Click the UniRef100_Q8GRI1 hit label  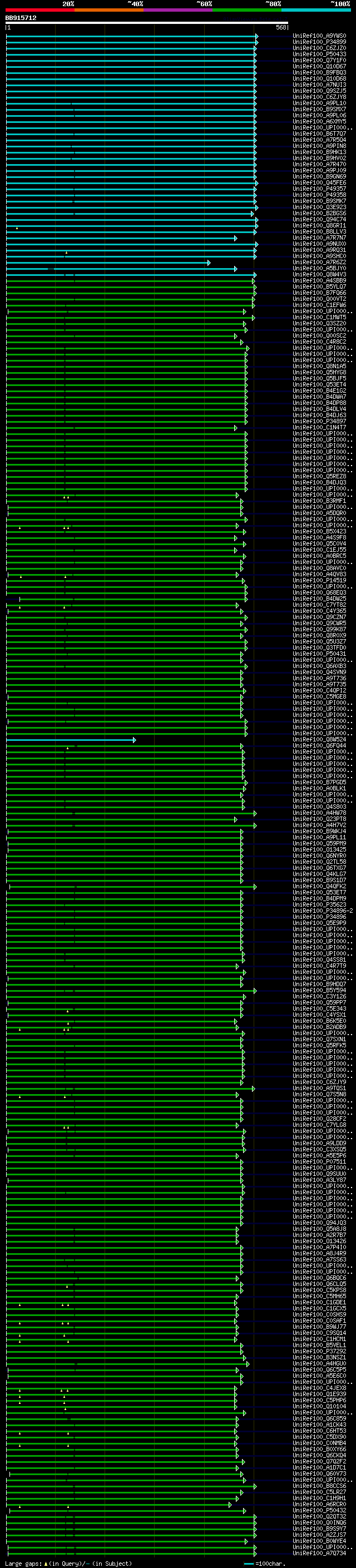319,226
